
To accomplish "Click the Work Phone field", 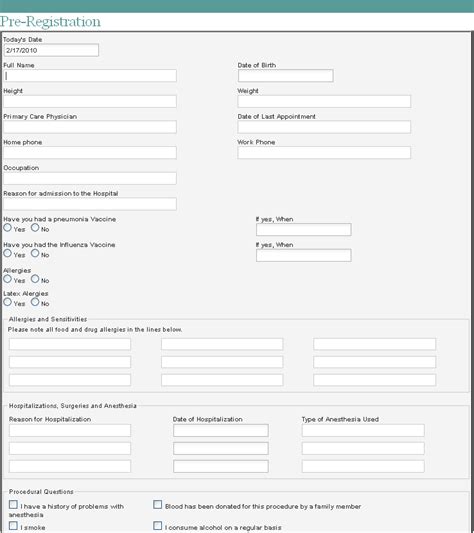I will tap(324, 153).
